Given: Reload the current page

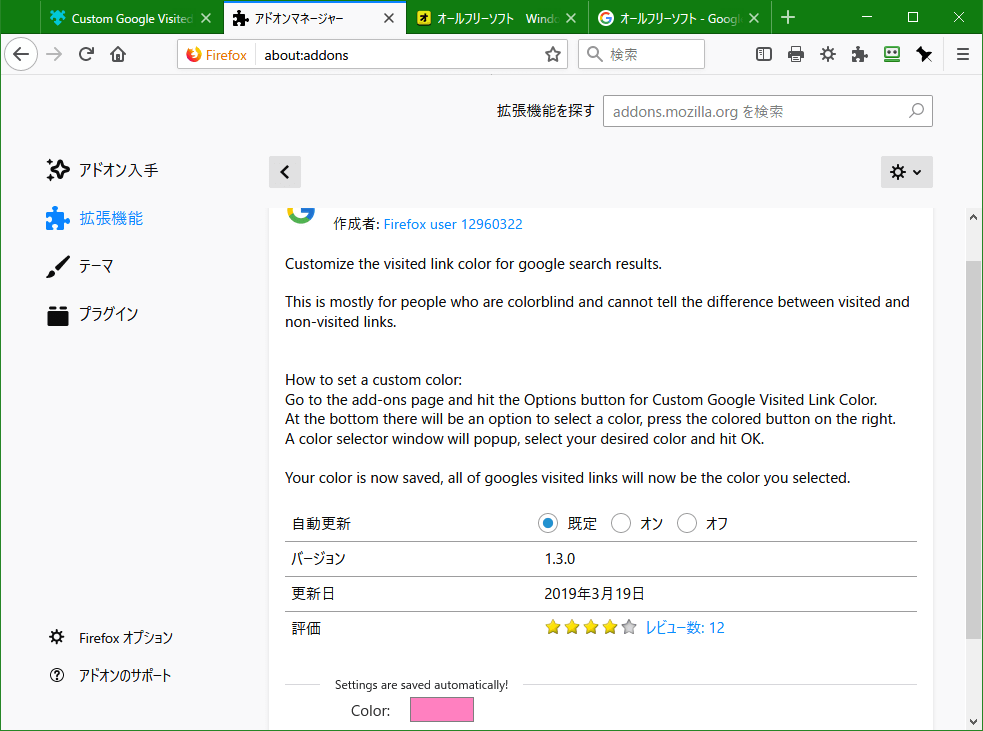Looking at the screenshot, I should coord(87,55).
